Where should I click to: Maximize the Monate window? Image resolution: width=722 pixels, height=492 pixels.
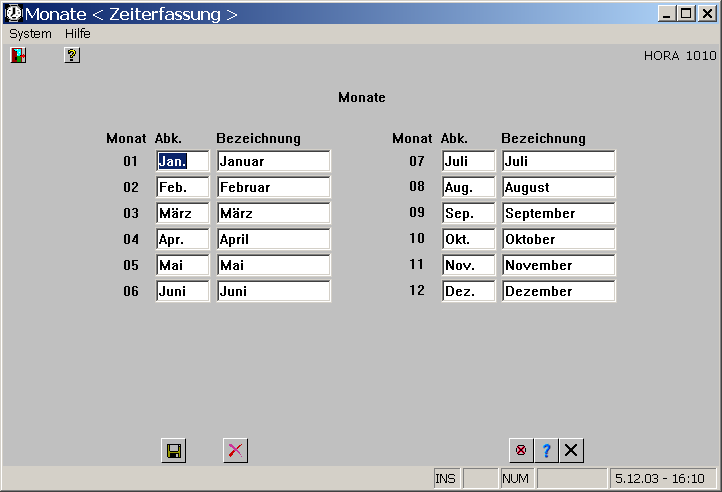click(686, 13)
